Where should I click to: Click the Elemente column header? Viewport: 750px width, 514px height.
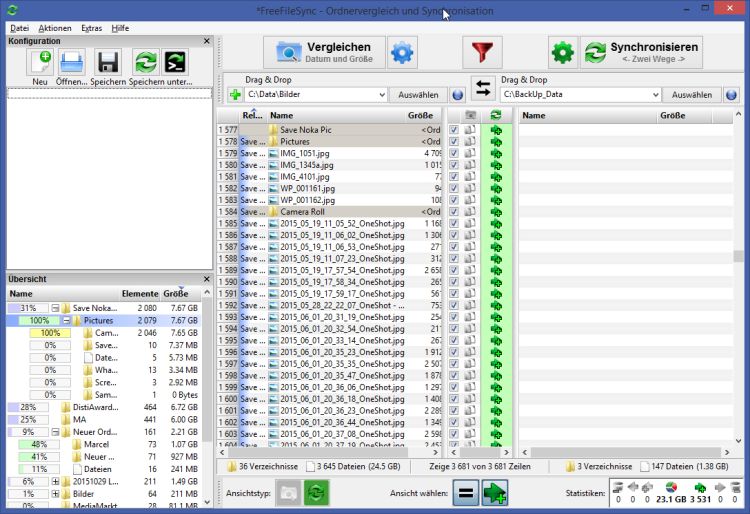click(x=140, y=294)
